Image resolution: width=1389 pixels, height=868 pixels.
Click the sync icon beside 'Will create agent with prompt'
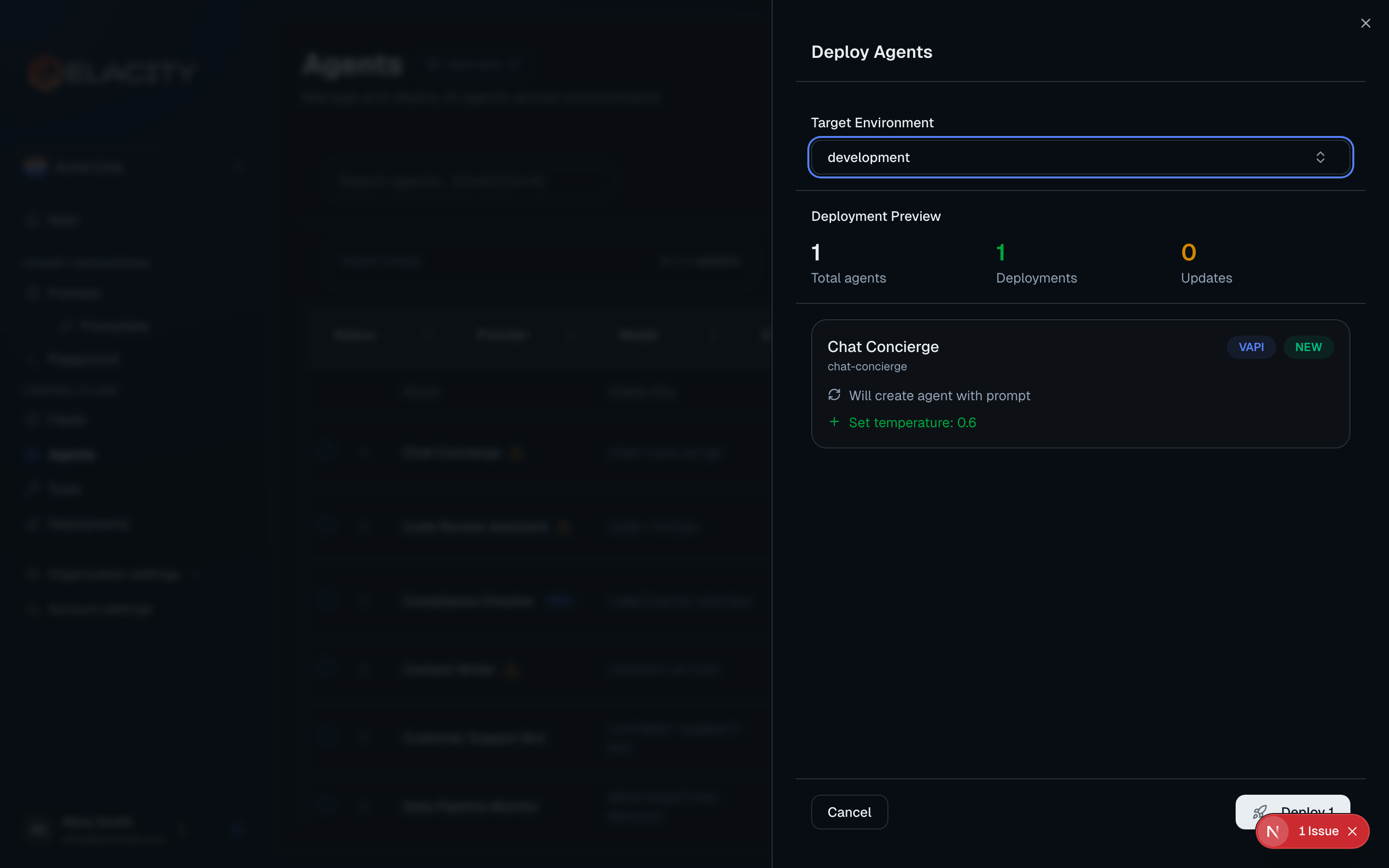835,395
